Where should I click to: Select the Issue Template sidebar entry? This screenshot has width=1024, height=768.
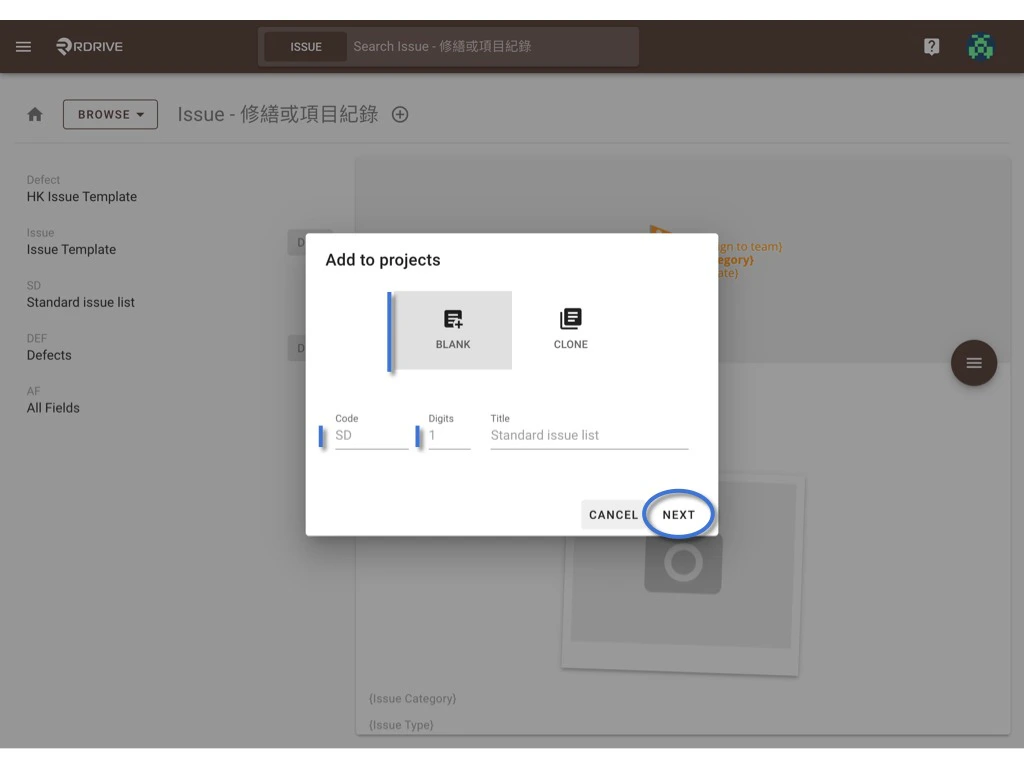click(x=71, y=249)
